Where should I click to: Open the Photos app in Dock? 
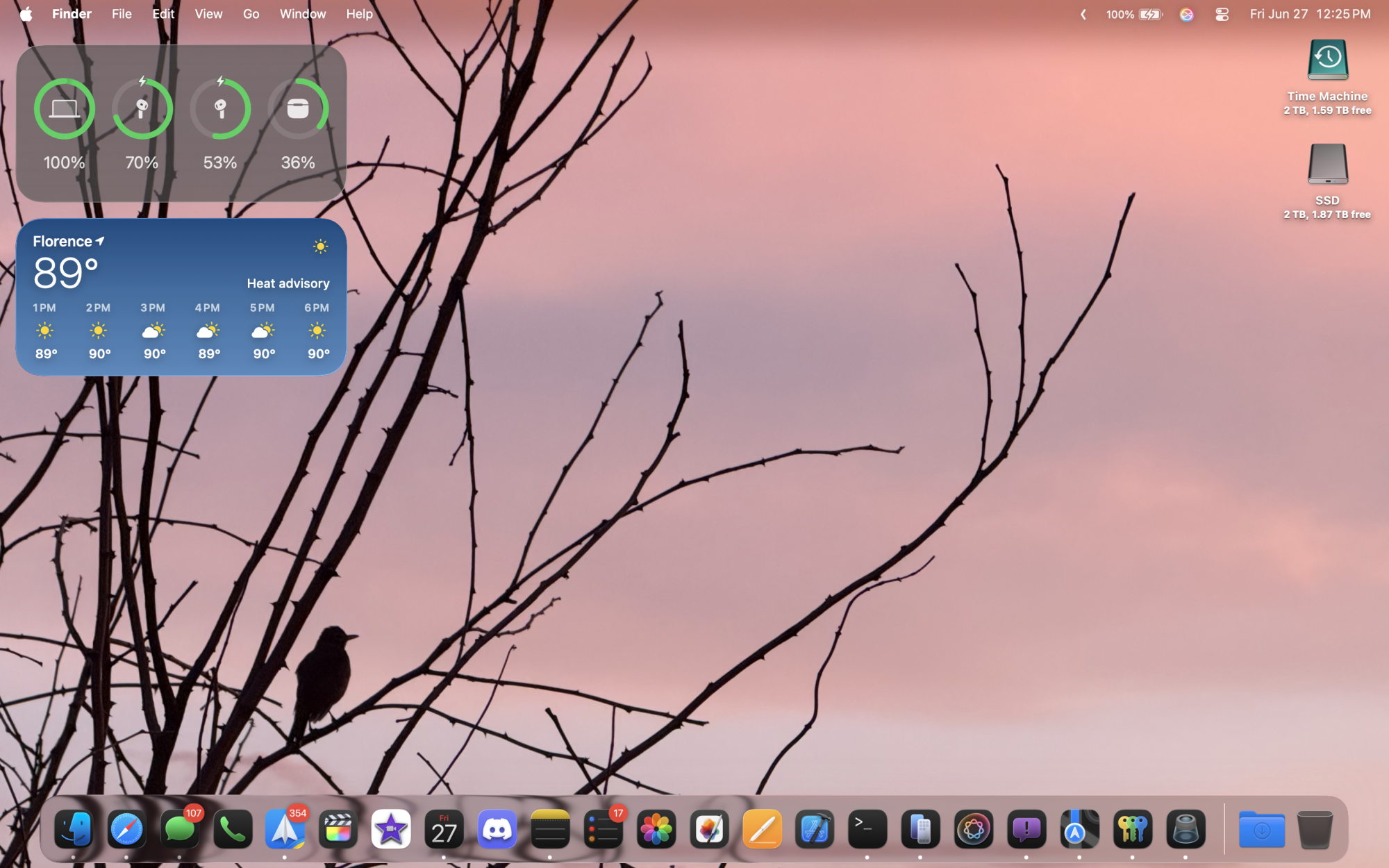tap(656, 829)
